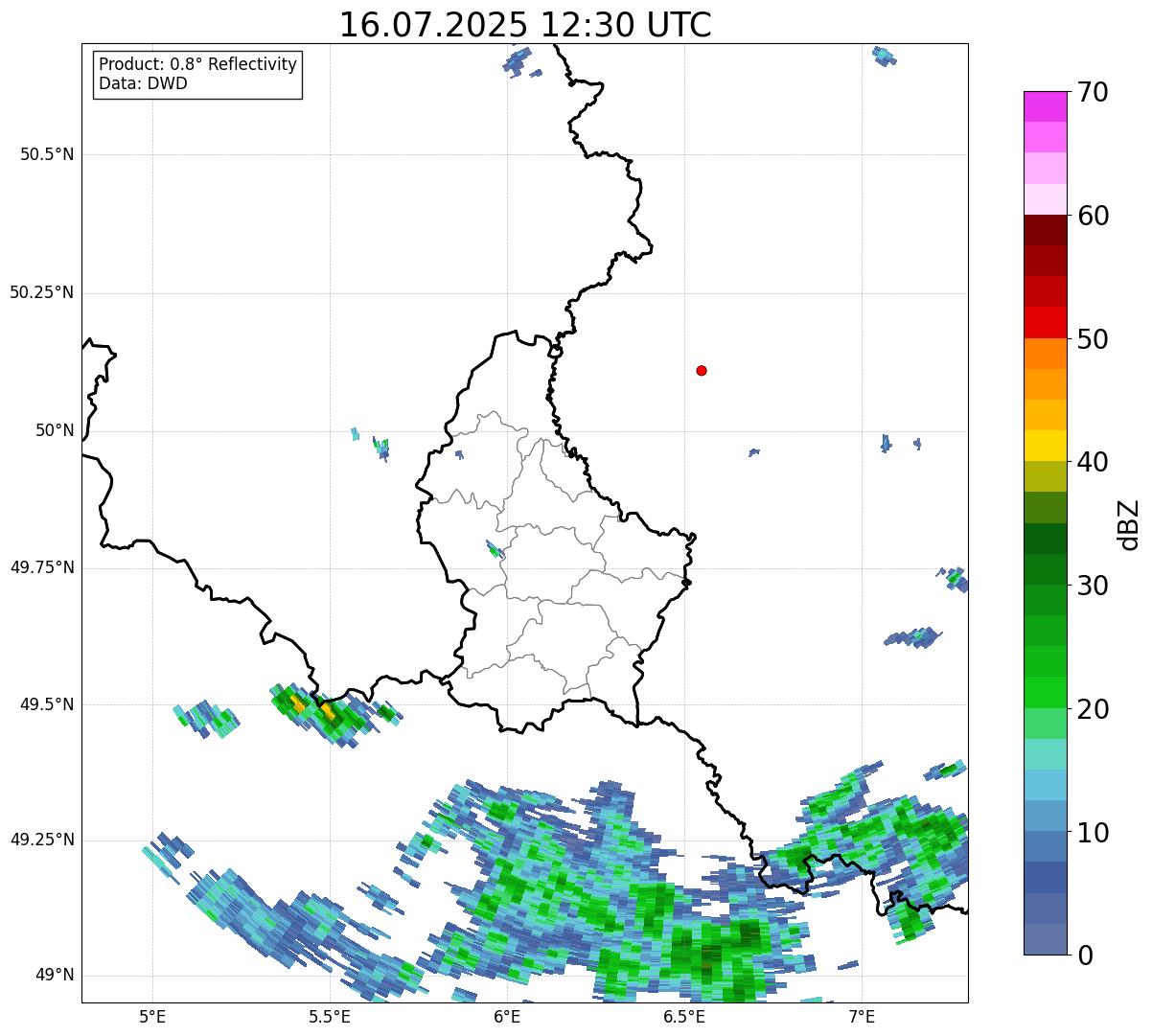Click the colorbar tick label 60
This screenshot has width=1152, height=1036.
pos(1094,216)
